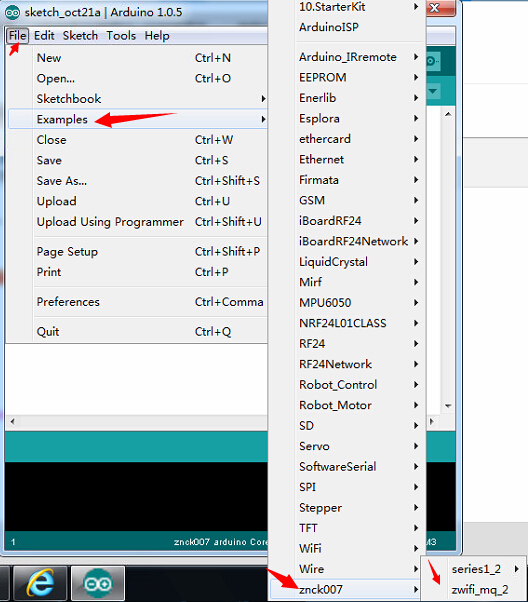Open the RF24 examples entry
Screen dimensions: 528x602
[347, 344]
